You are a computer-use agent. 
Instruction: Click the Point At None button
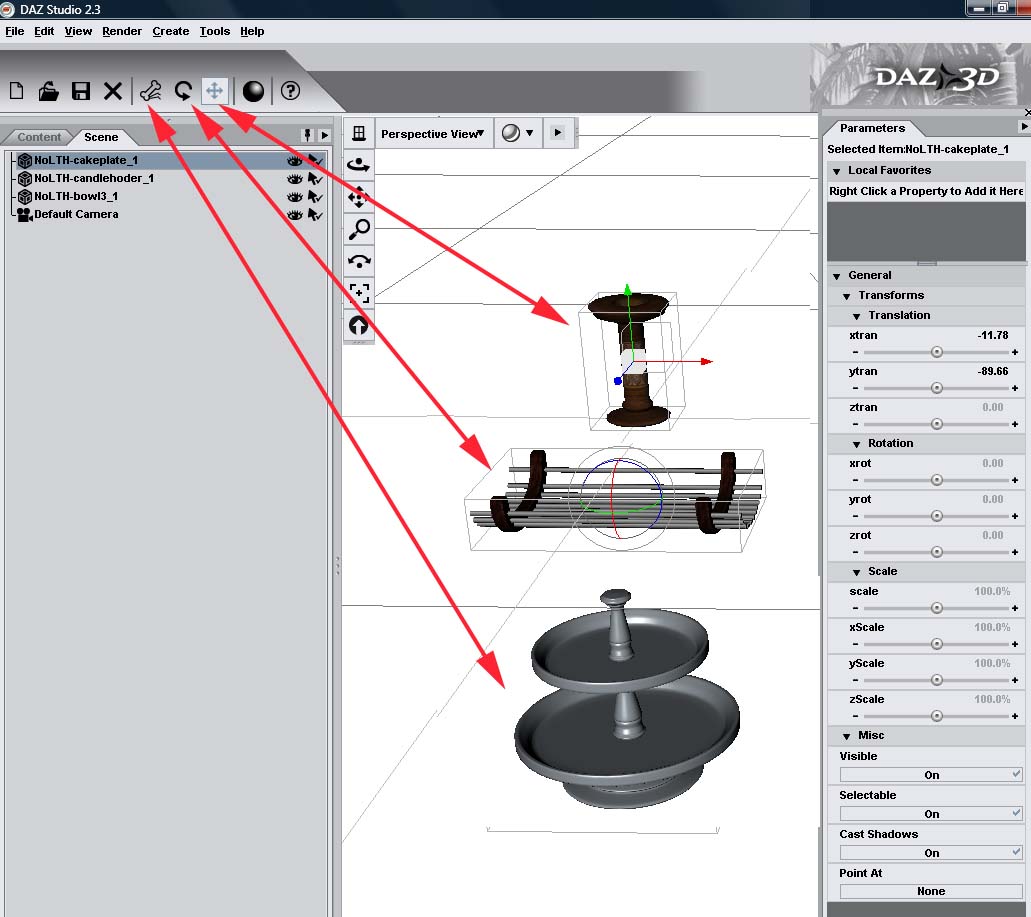click(x=931, y=891)
